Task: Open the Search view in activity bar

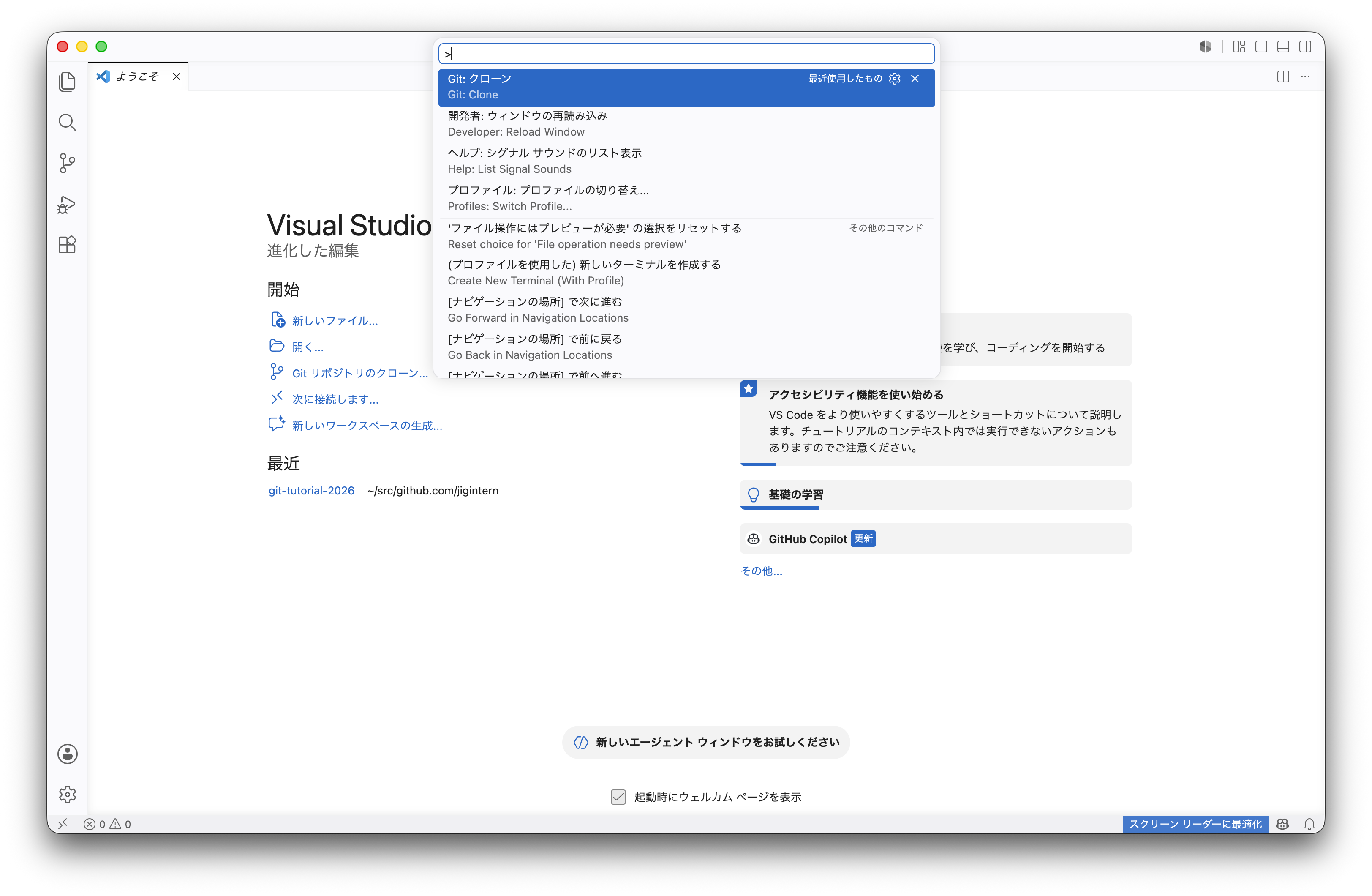Action: [x=68, y=122]
